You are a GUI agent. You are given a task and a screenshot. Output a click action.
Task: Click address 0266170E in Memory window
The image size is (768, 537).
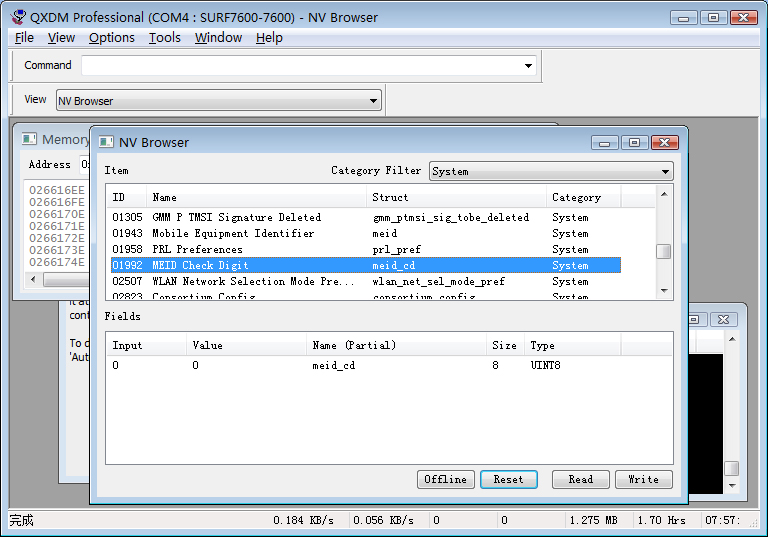56,214
